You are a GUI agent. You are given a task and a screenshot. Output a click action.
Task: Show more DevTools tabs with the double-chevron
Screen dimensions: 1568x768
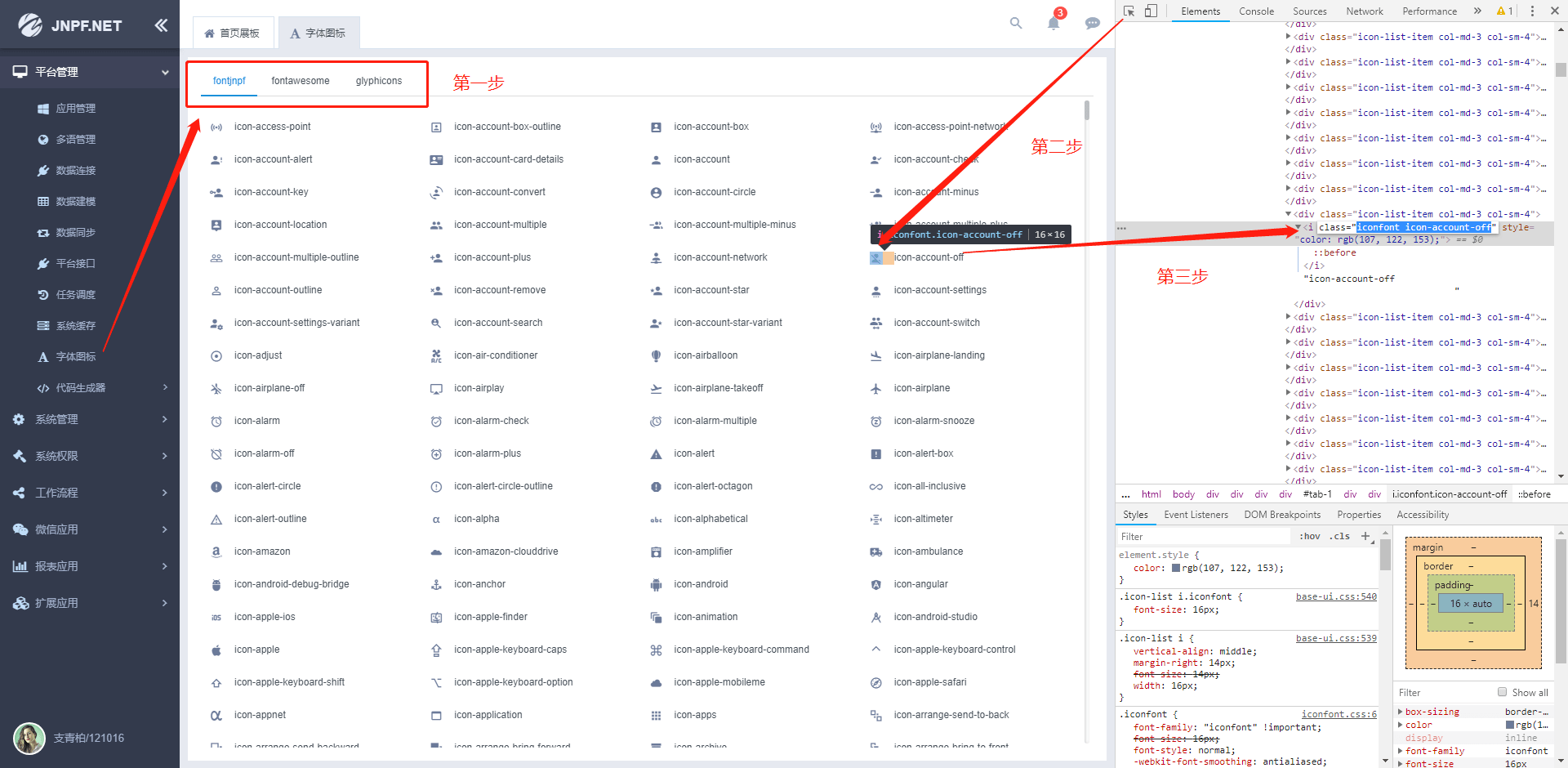click(1477, 11)
